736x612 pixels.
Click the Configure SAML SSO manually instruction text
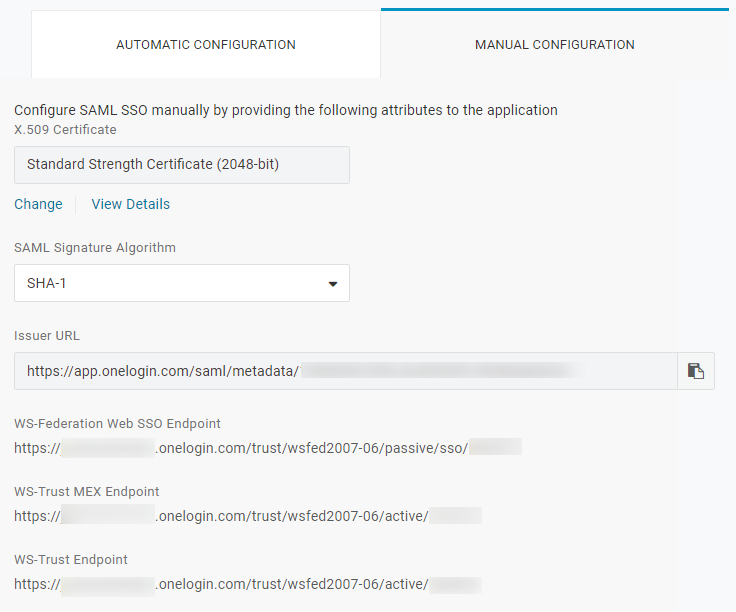(286, 110)
